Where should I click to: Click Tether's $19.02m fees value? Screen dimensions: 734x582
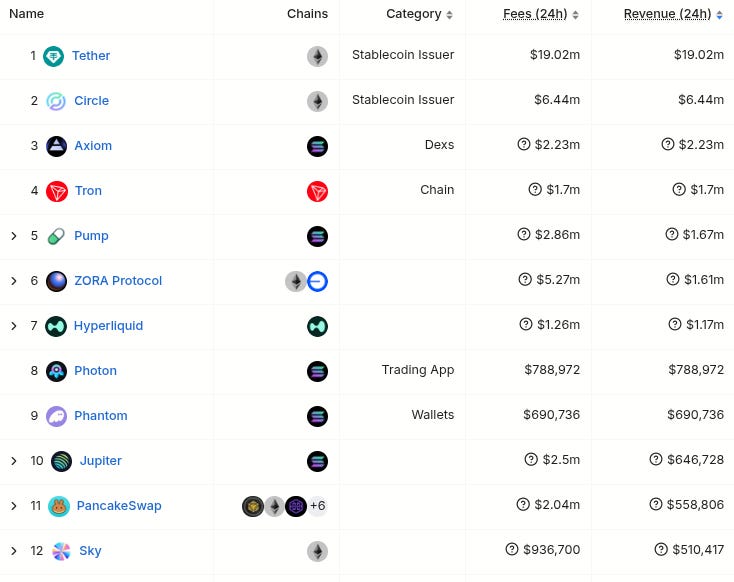pos(555,55)
